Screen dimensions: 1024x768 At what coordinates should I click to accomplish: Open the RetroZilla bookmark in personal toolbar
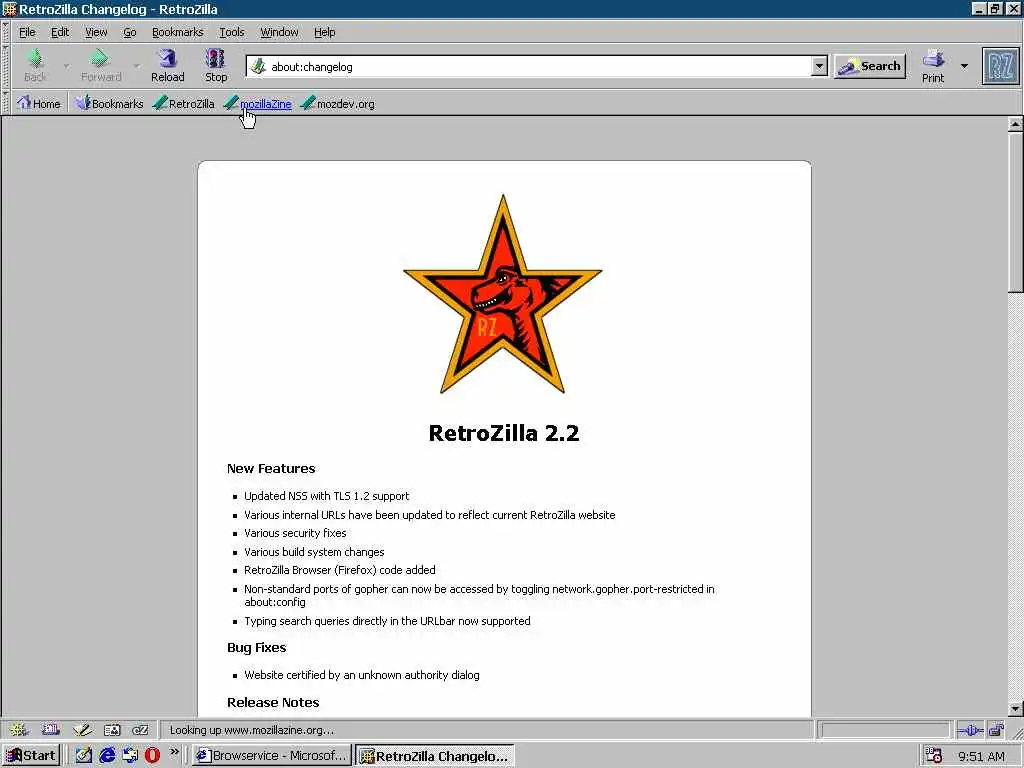coord(184,103)
